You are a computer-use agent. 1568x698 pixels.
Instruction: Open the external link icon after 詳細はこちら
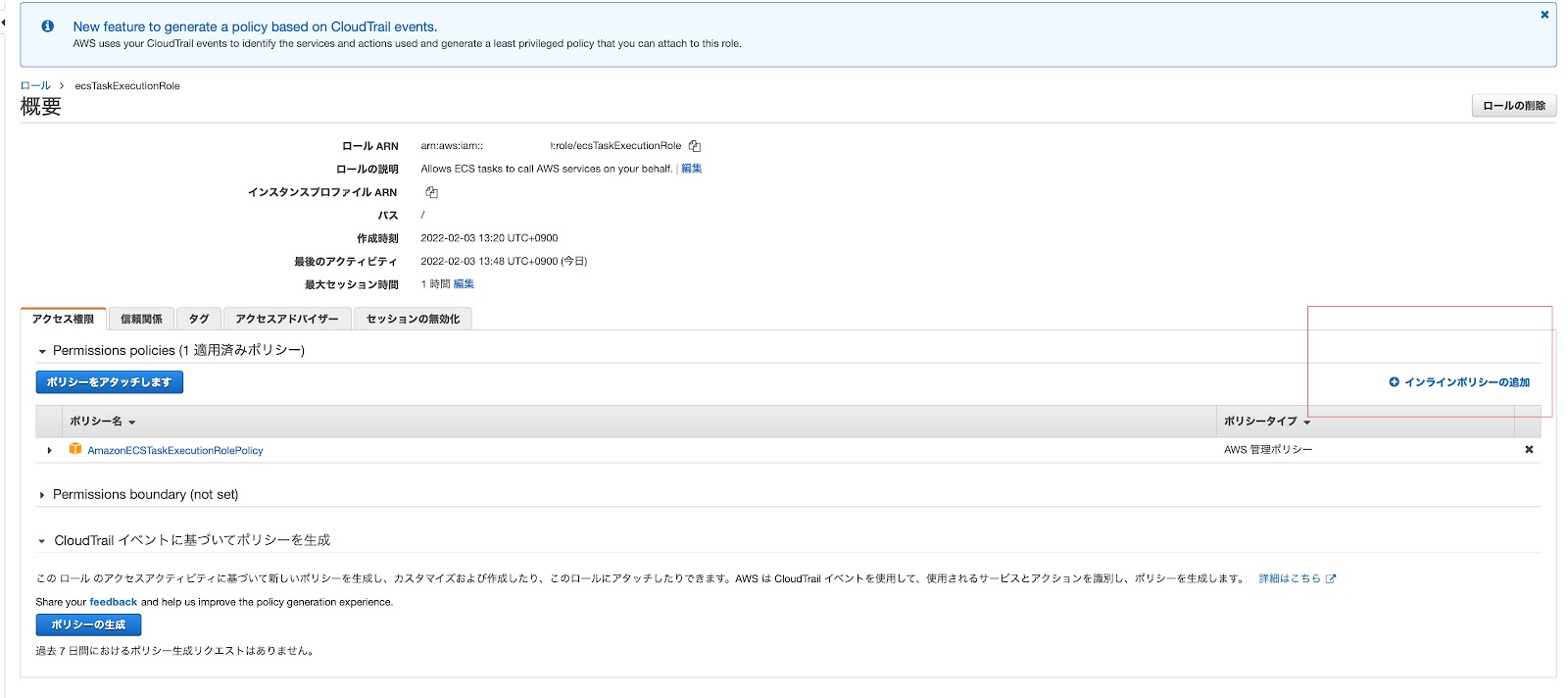point(1331,578)
